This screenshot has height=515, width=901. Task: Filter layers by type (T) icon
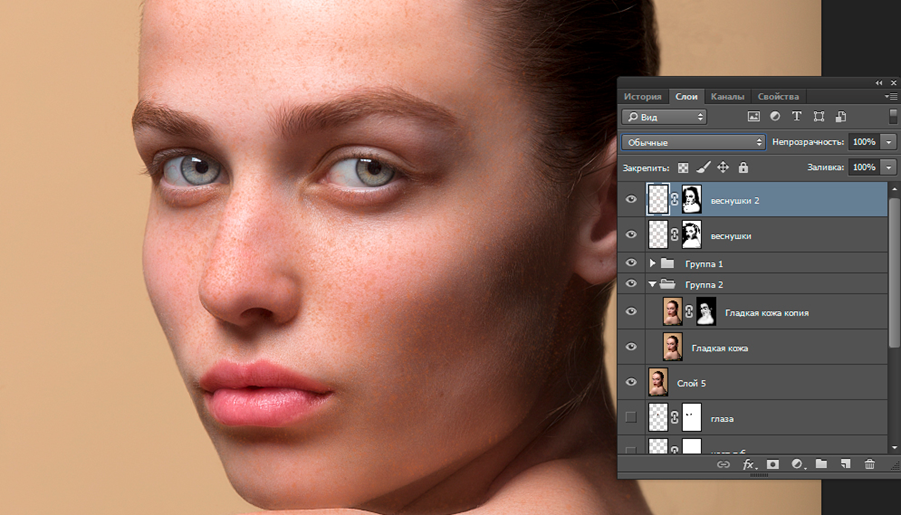pos(796,116)
